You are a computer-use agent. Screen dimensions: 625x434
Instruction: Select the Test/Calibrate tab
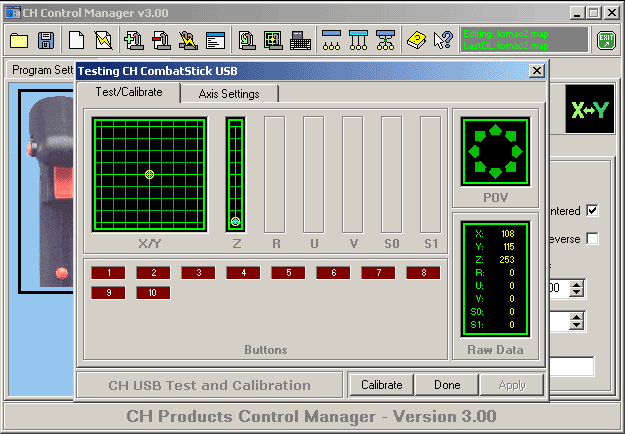(x=129, y=92)
